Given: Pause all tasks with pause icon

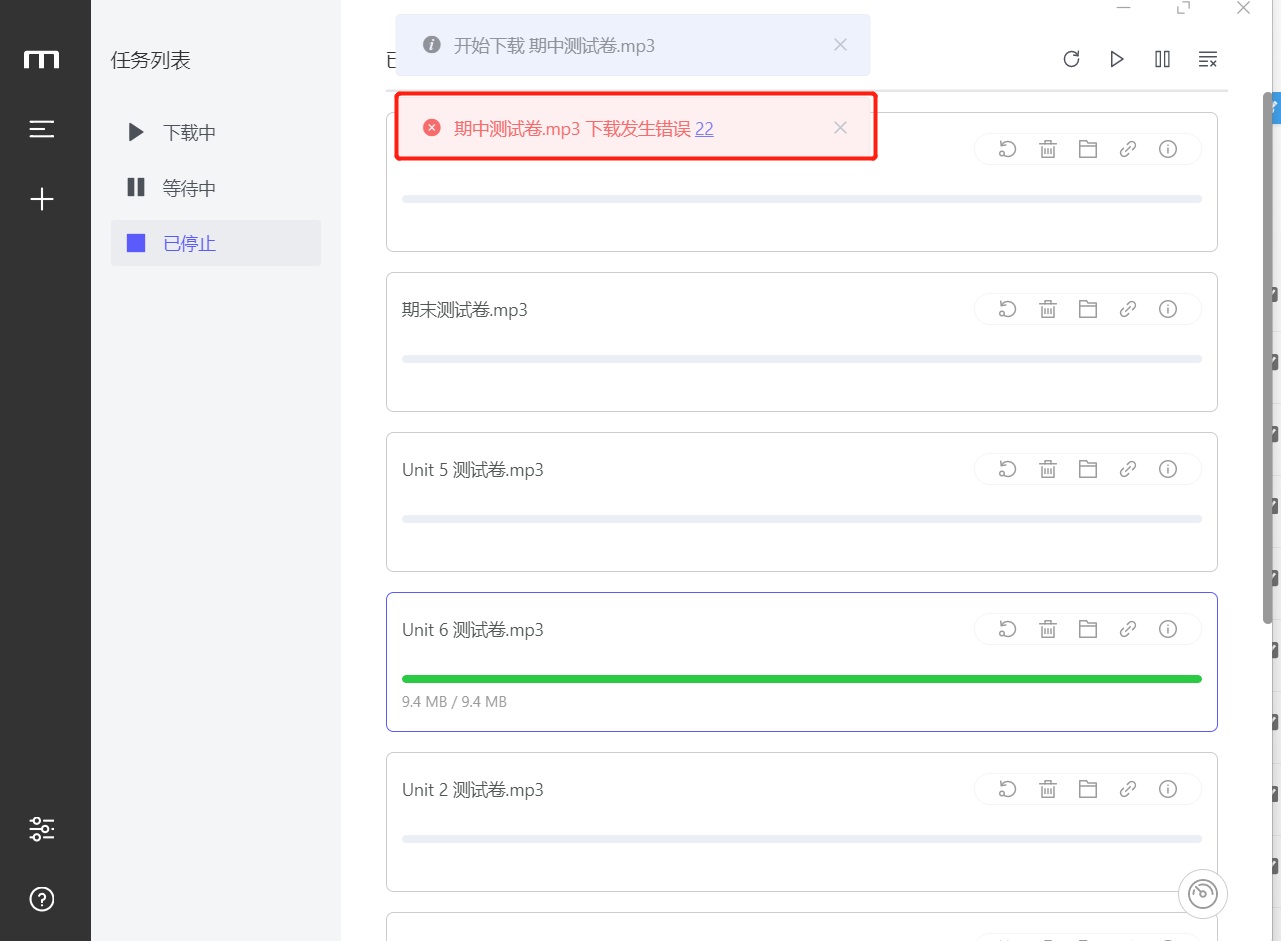Looking at the screenshot, I should pyautogui.click(x=1162, y=59).
